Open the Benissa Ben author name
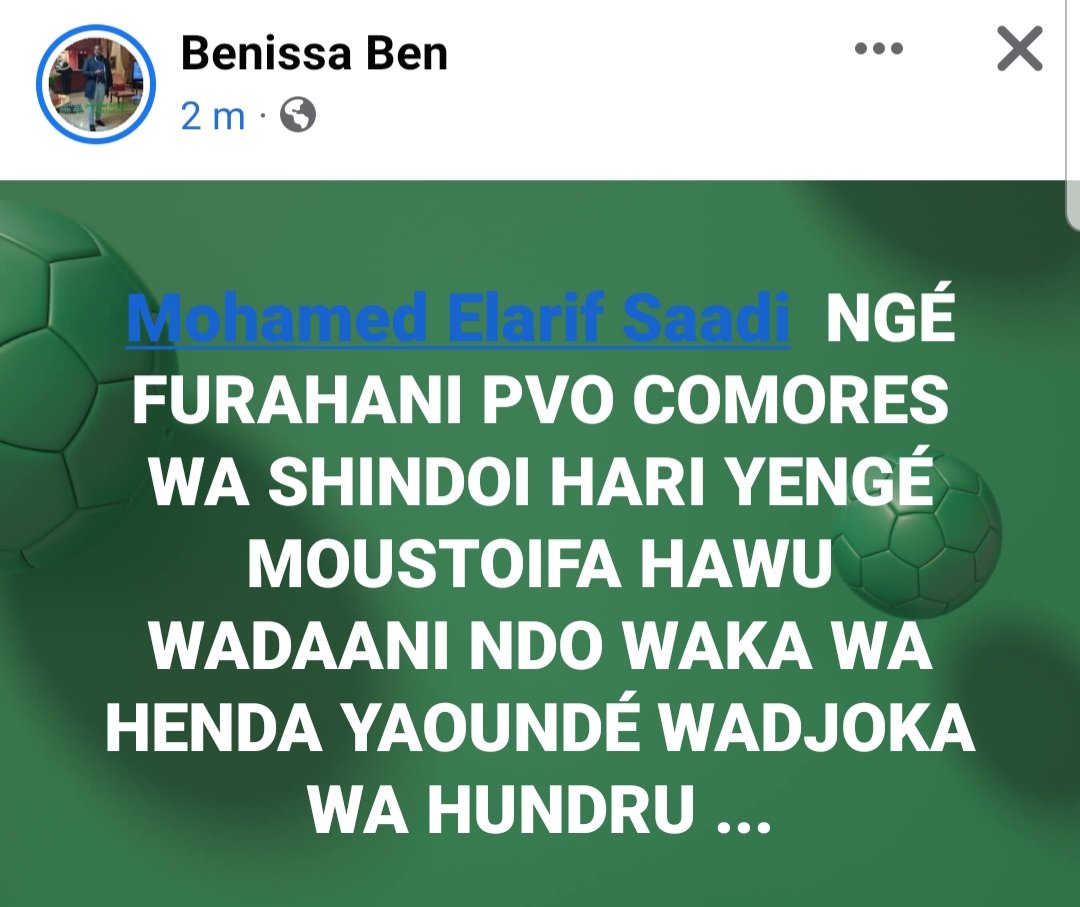Screen dimensions: 1080x907 (x=314, y=53)
